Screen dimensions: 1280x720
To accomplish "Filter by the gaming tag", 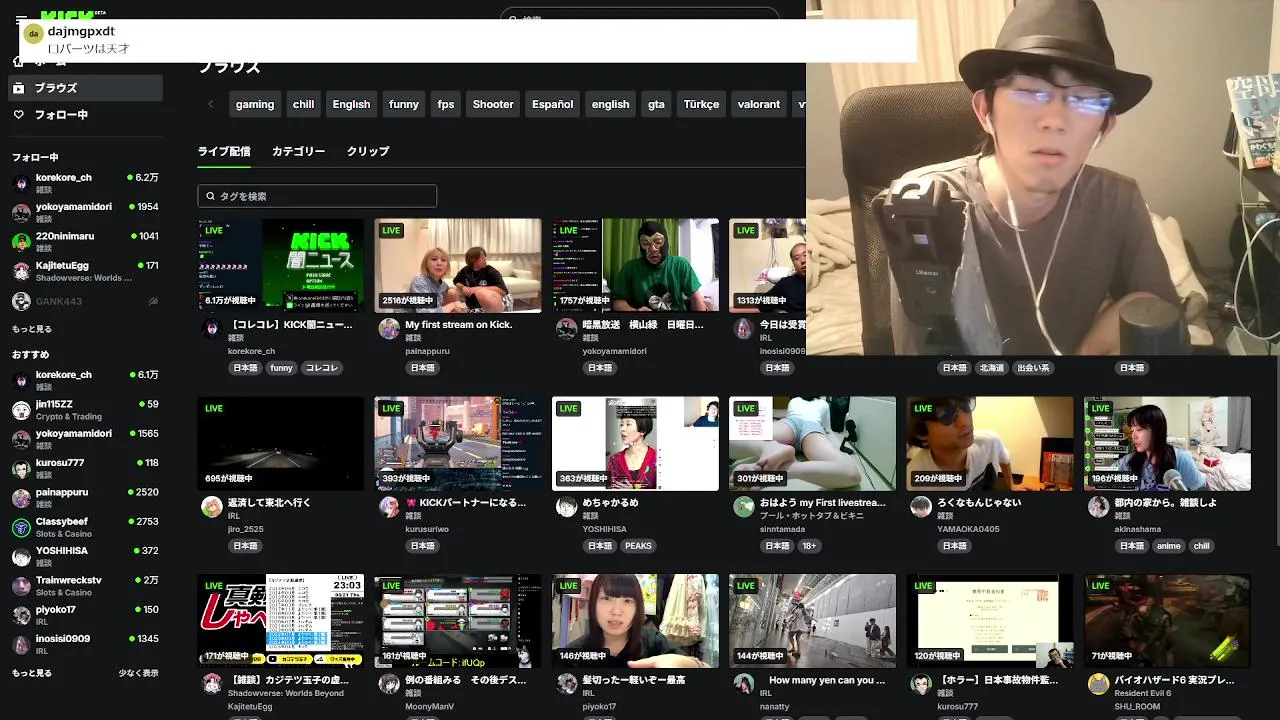I will pos(255,104).
